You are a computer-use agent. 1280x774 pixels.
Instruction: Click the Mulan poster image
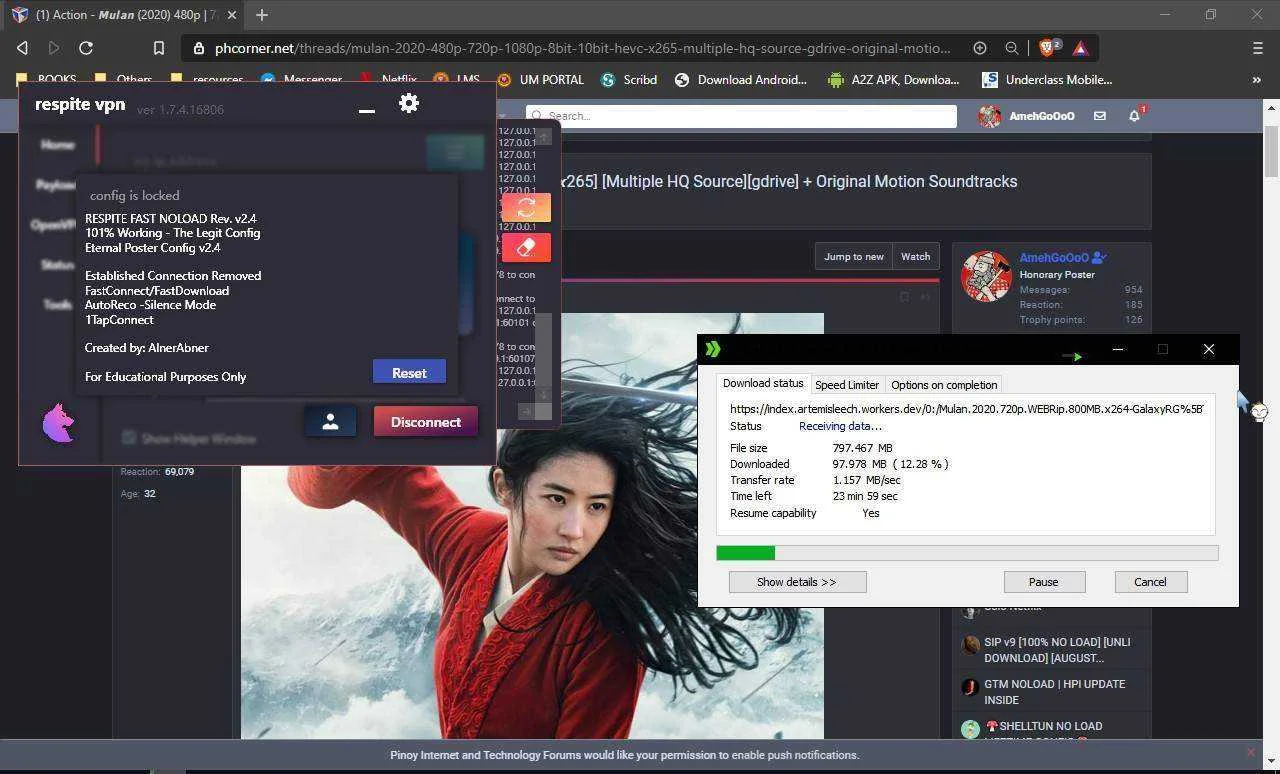(532, 526)
